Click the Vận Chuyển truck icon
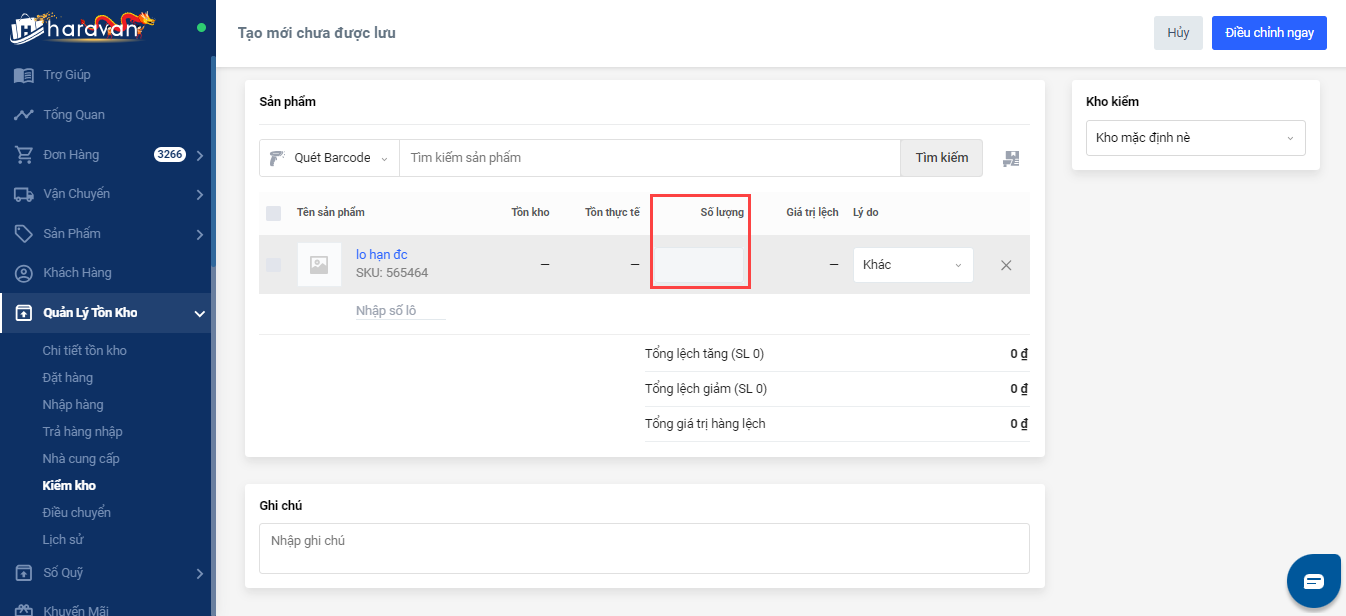The height and width of the screenshot is (616, 1346). (x=24, y=194)
